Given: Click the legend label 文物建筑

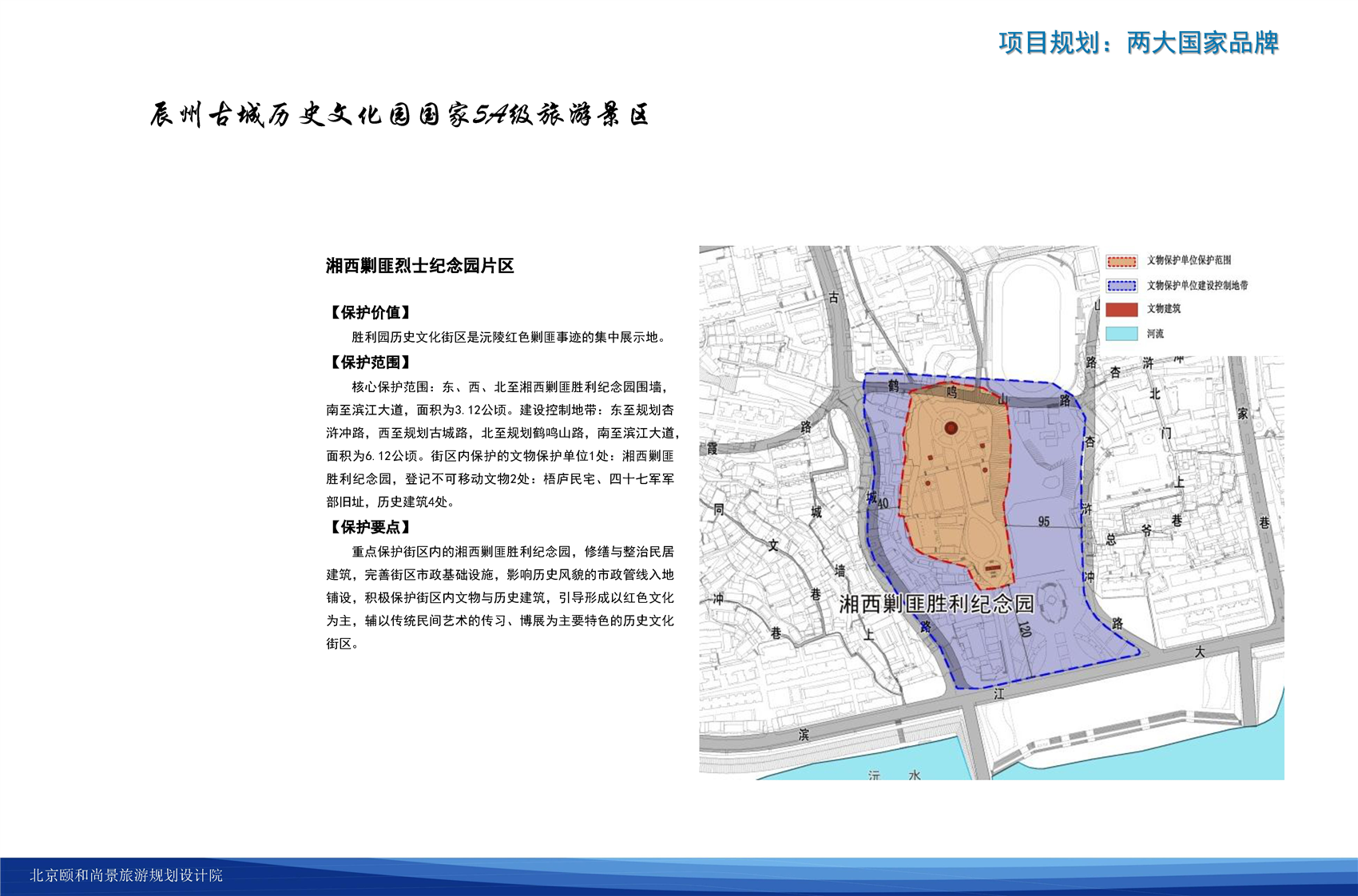Looking at the screenshot, I should click(x=1164, y=308).
